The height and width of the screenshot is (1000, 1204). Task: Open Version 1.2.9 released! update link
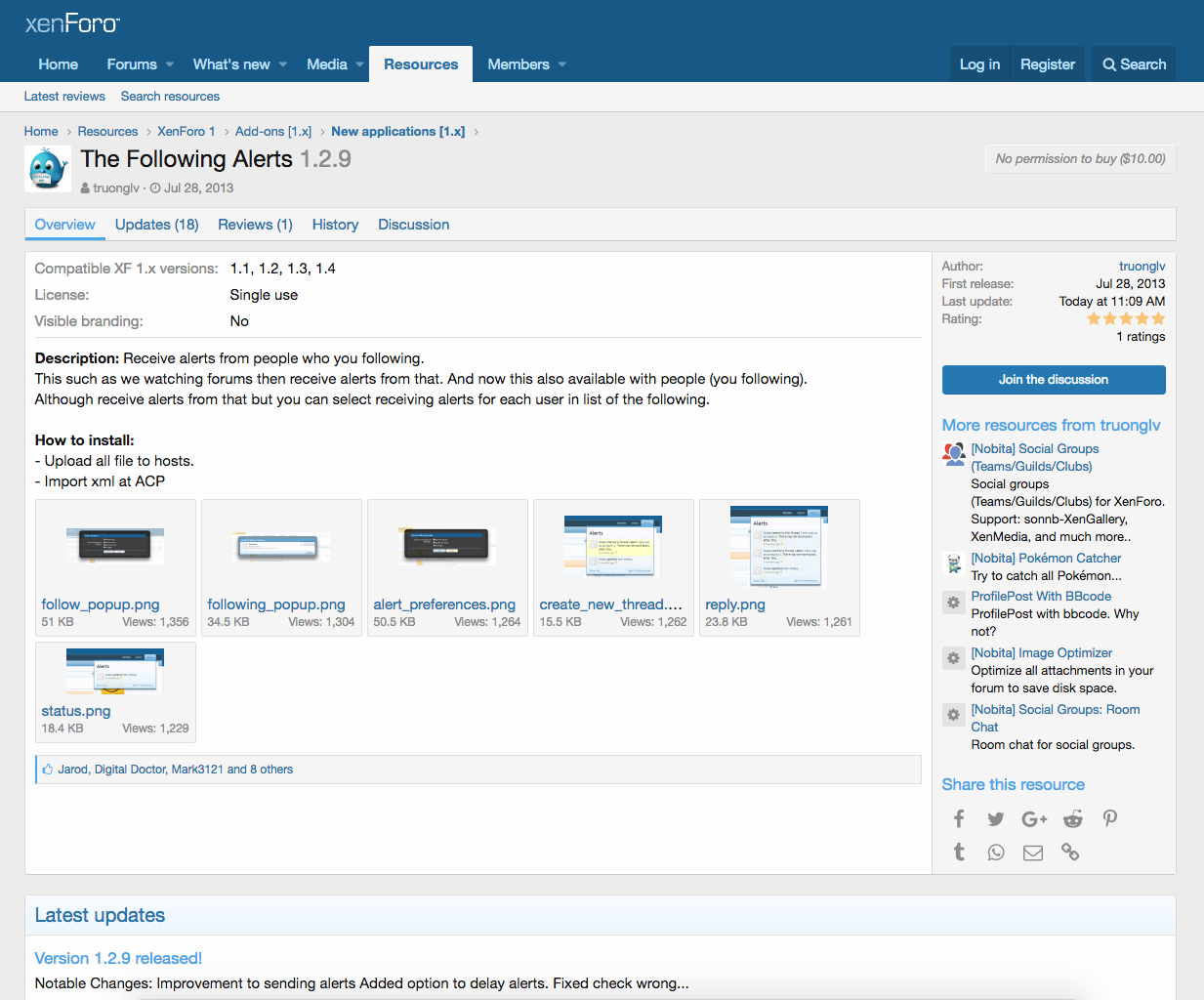click(x=118, y=958)
